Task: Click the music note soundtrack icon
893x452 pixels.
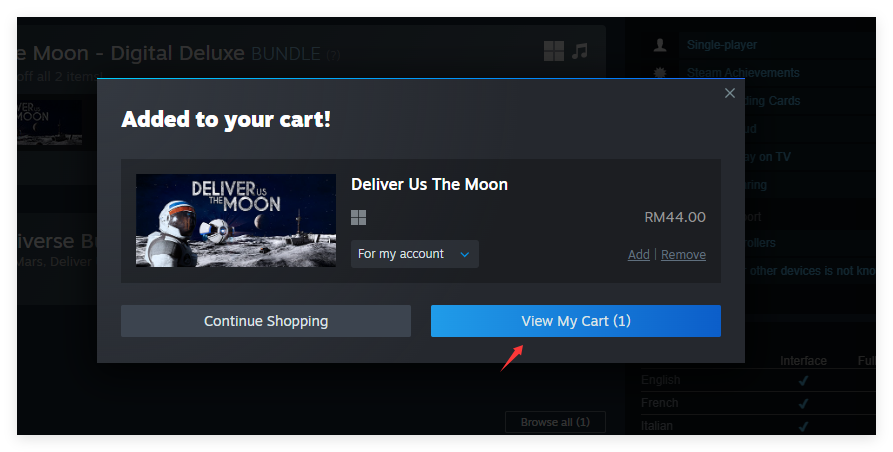Action: tap(580, 51)
